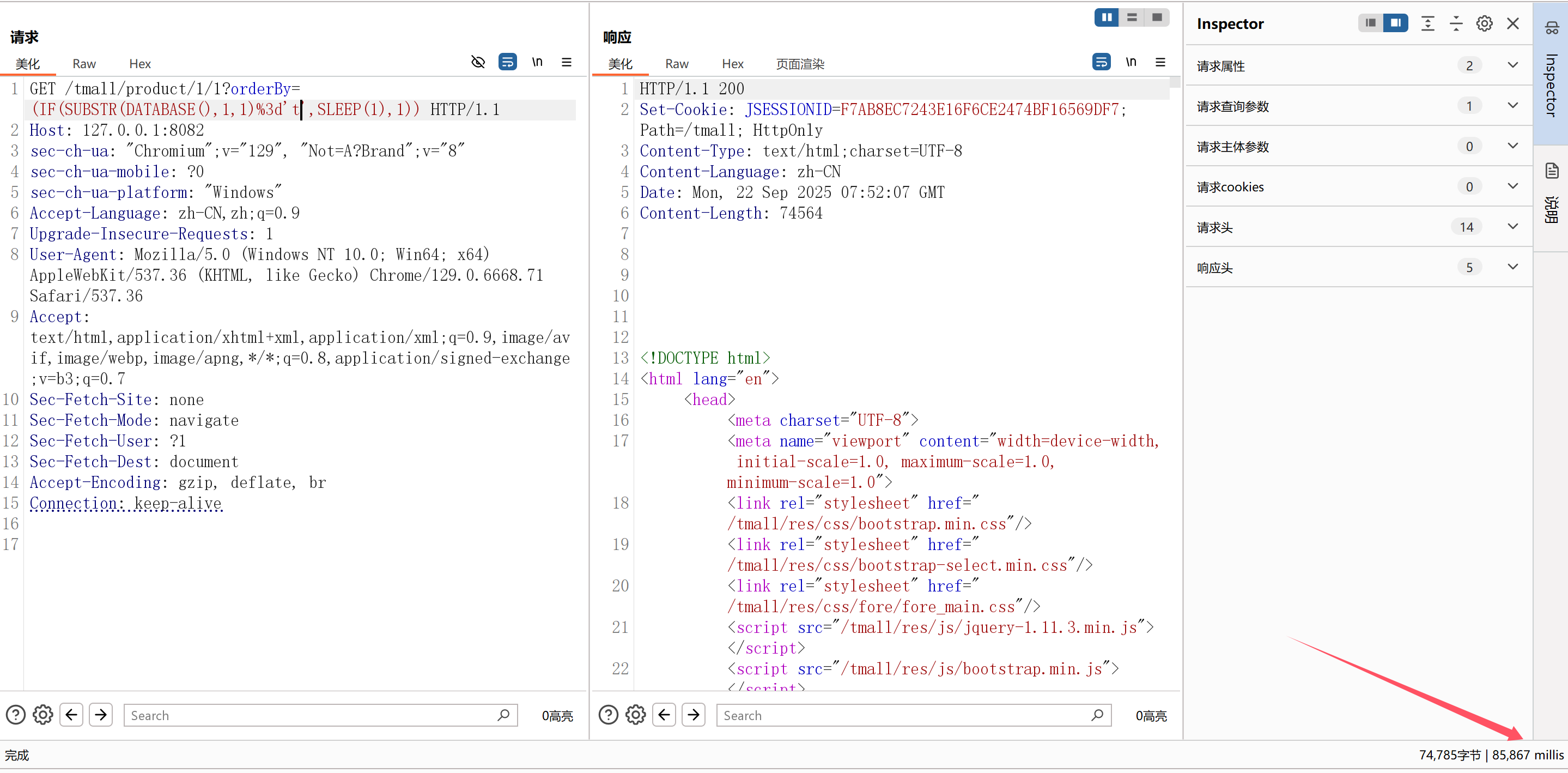Select request 美化 tab
Viewport: 1568px width, 773px height.
[28, 64]
